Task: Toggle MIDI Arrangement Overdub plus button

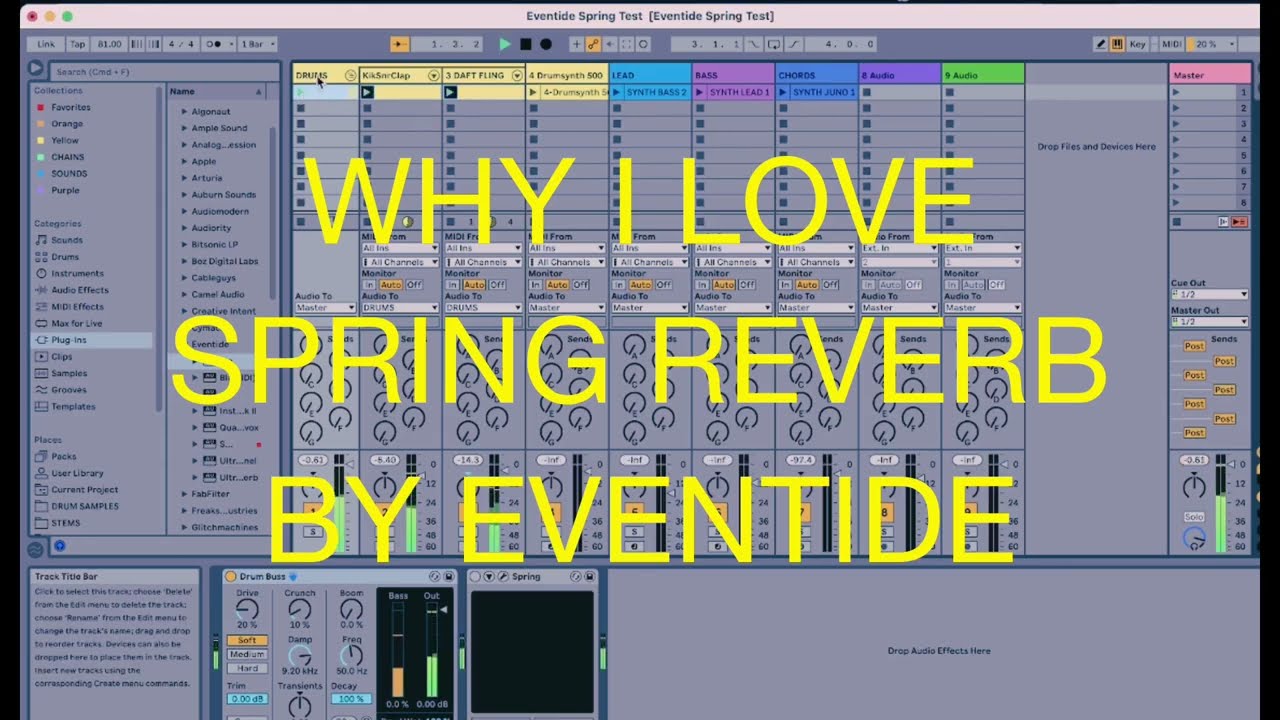Action: pos(576,44)
